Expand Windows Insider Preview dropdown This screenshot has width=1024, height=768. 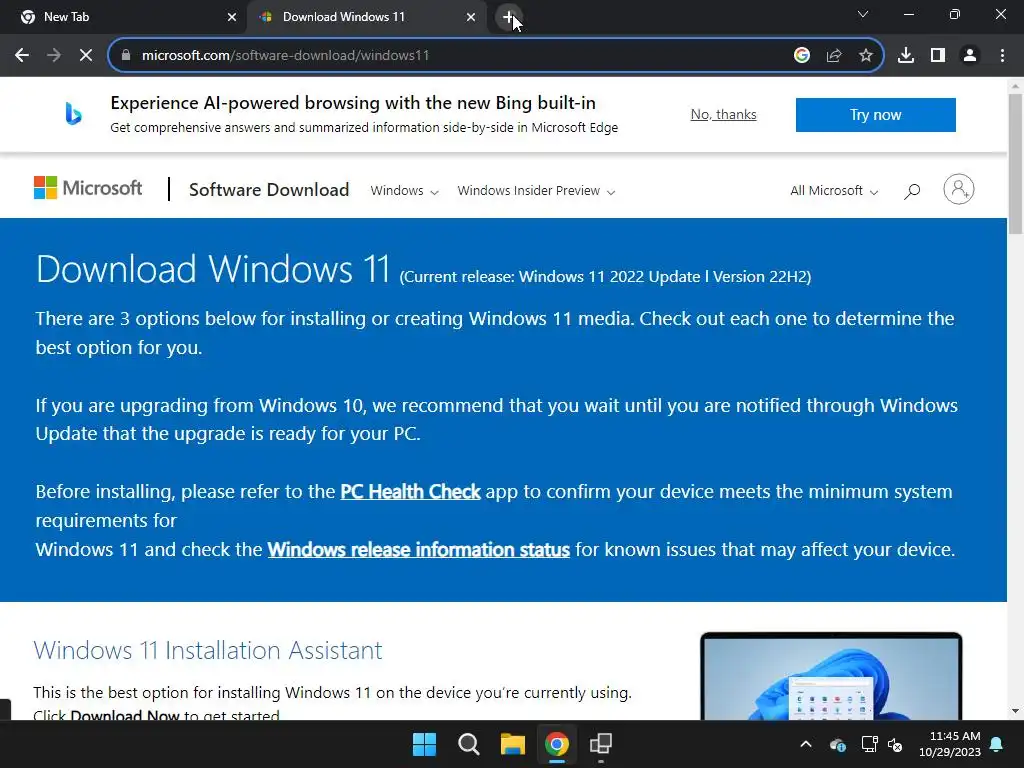(x=536, y=191)
